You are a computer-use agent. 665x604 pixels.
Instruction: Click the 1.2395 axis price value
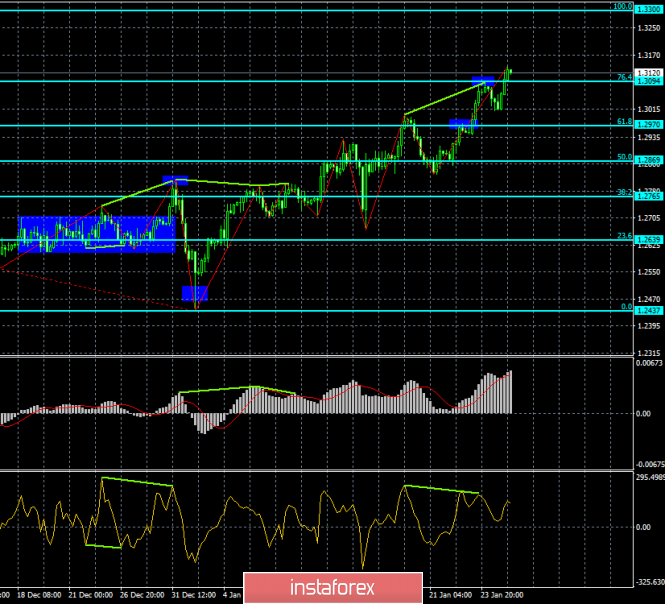(649, 326)
